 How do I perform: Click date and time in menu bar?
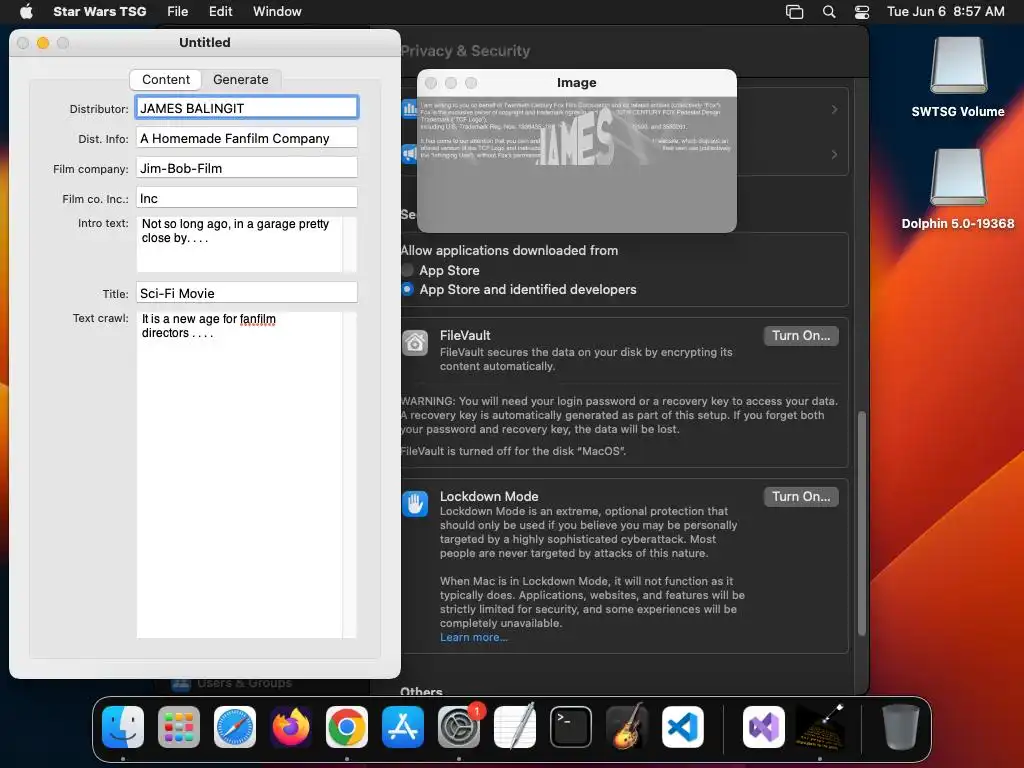(946, 11)
